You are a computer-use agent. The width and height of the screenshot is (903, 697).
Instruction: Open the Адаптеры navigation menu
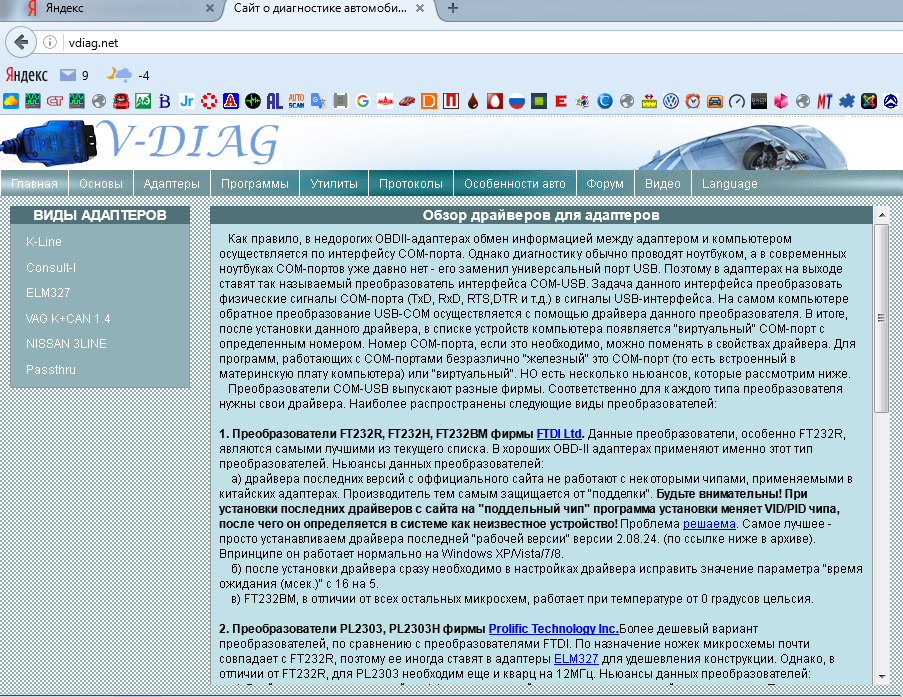[x=172, y=184]
